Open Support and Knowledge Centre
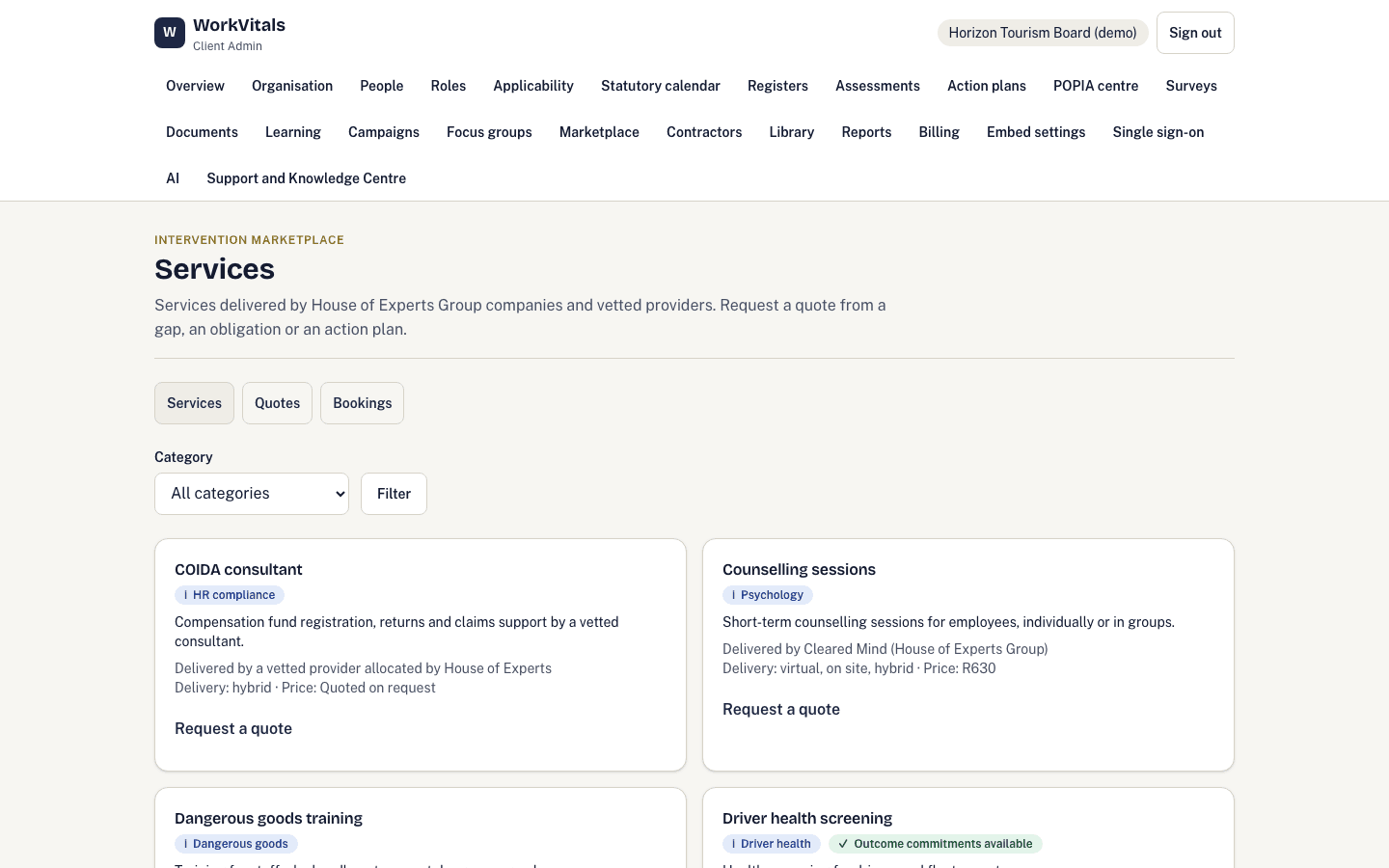Image resolution: width=1389 pixels, height=868 pixels. click(306, 178)
